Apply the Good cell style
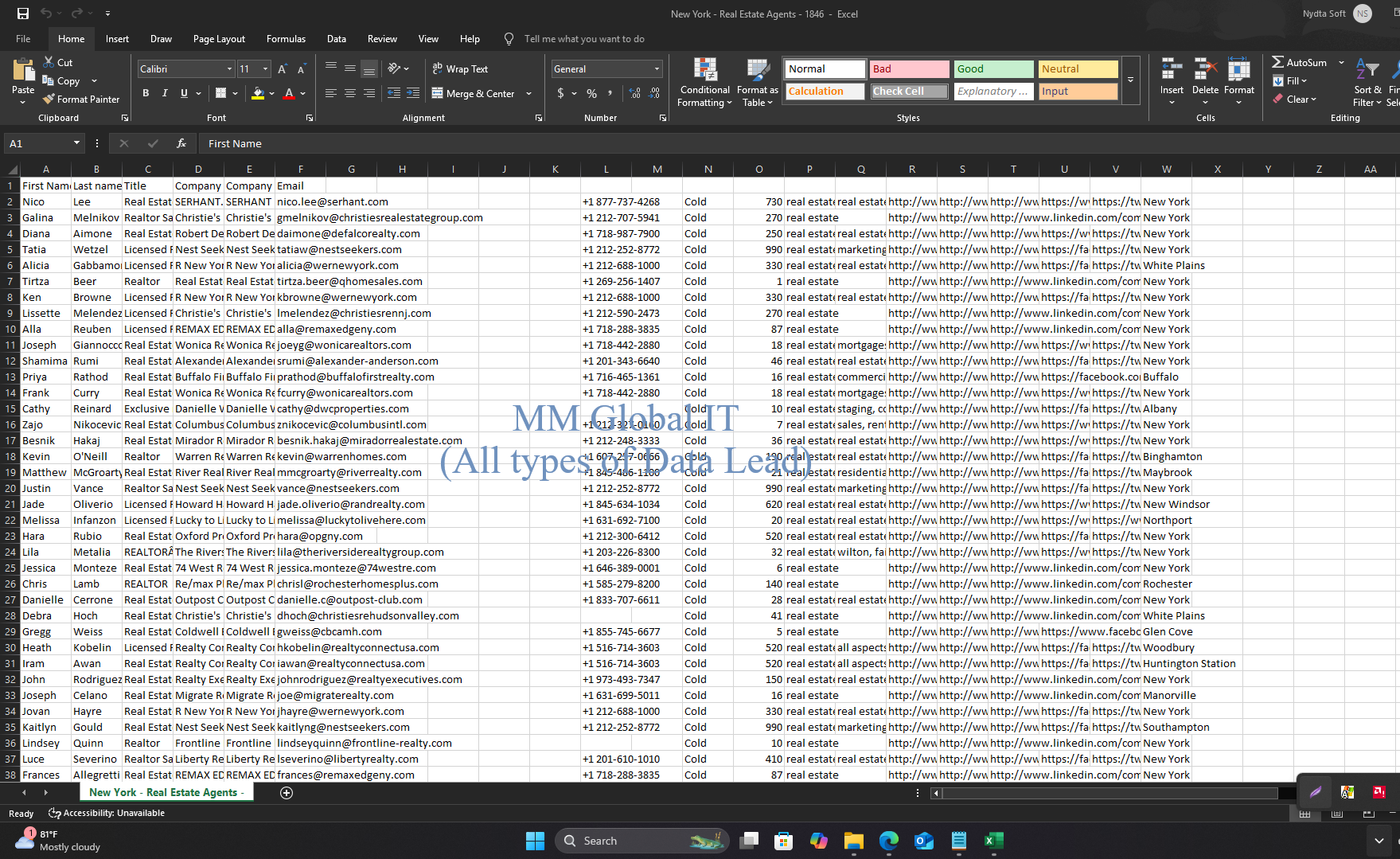The width and height of the screenshot is (1400, 859). coord(993,69)
